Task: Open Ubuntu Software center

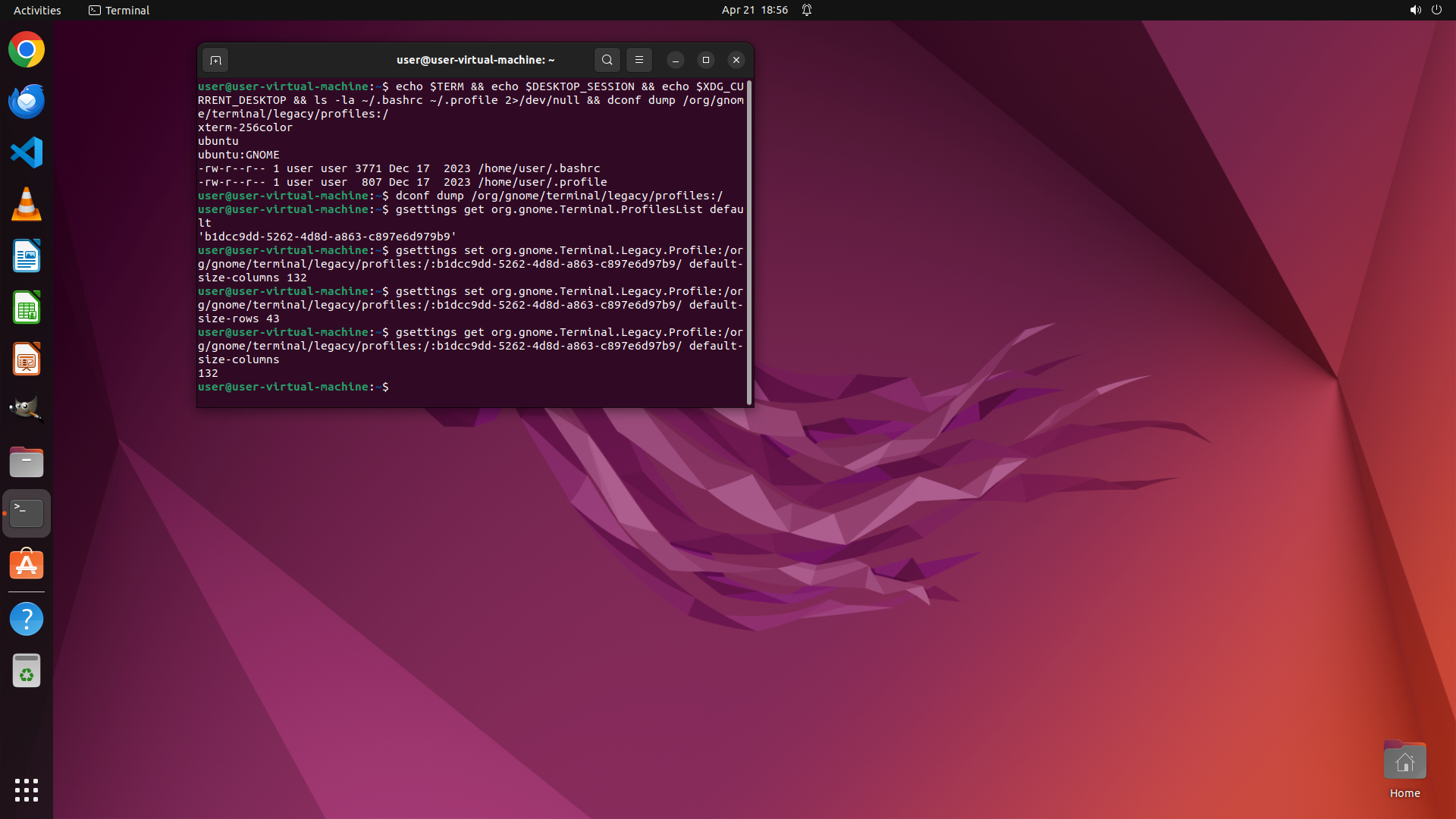Action: coord(27,565)
